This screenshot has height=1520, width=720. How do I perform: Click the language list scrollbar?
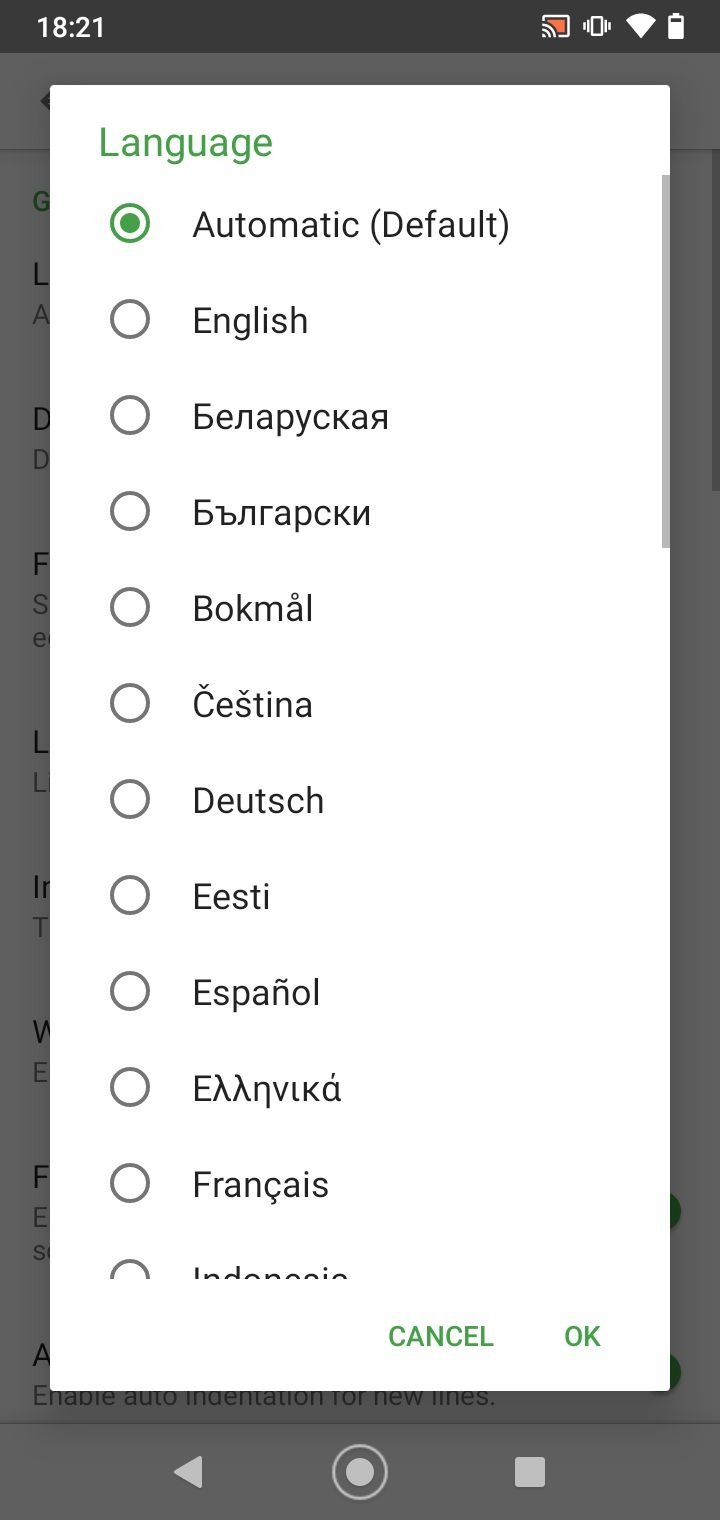(665, 361)
